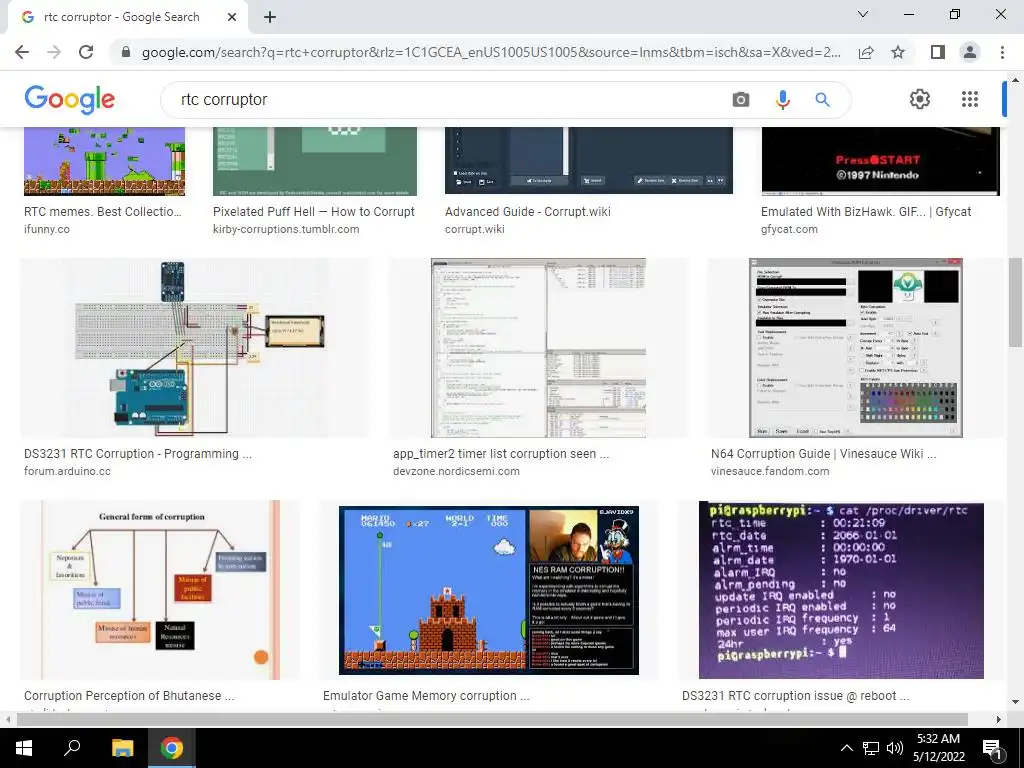This screenshot has width=1024, height=768.
Task: Open a new browser tab
Action: (270, 17)
